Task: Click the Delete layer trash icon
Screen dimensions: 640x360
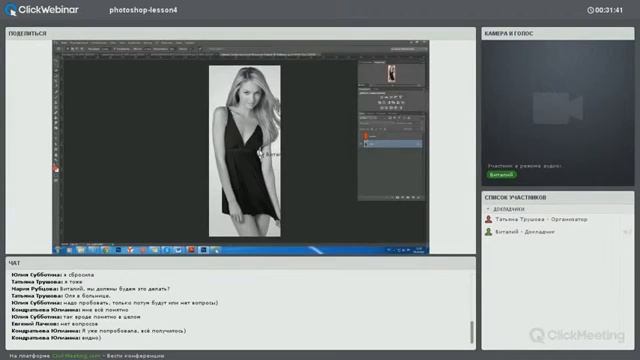Action: click(x=418, y=198)
